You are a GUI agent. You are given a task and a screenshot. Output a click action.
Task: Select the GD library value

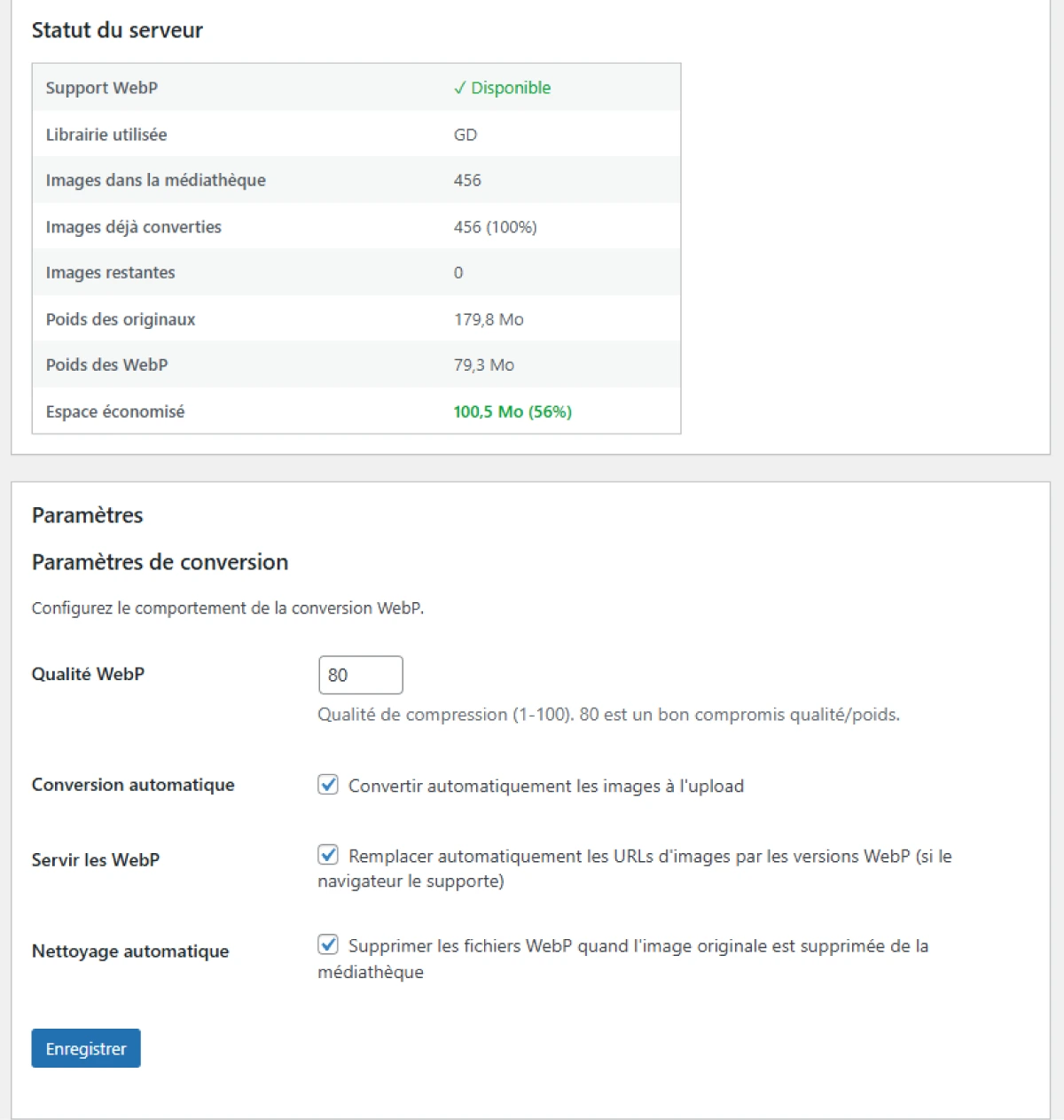(465, 135)
